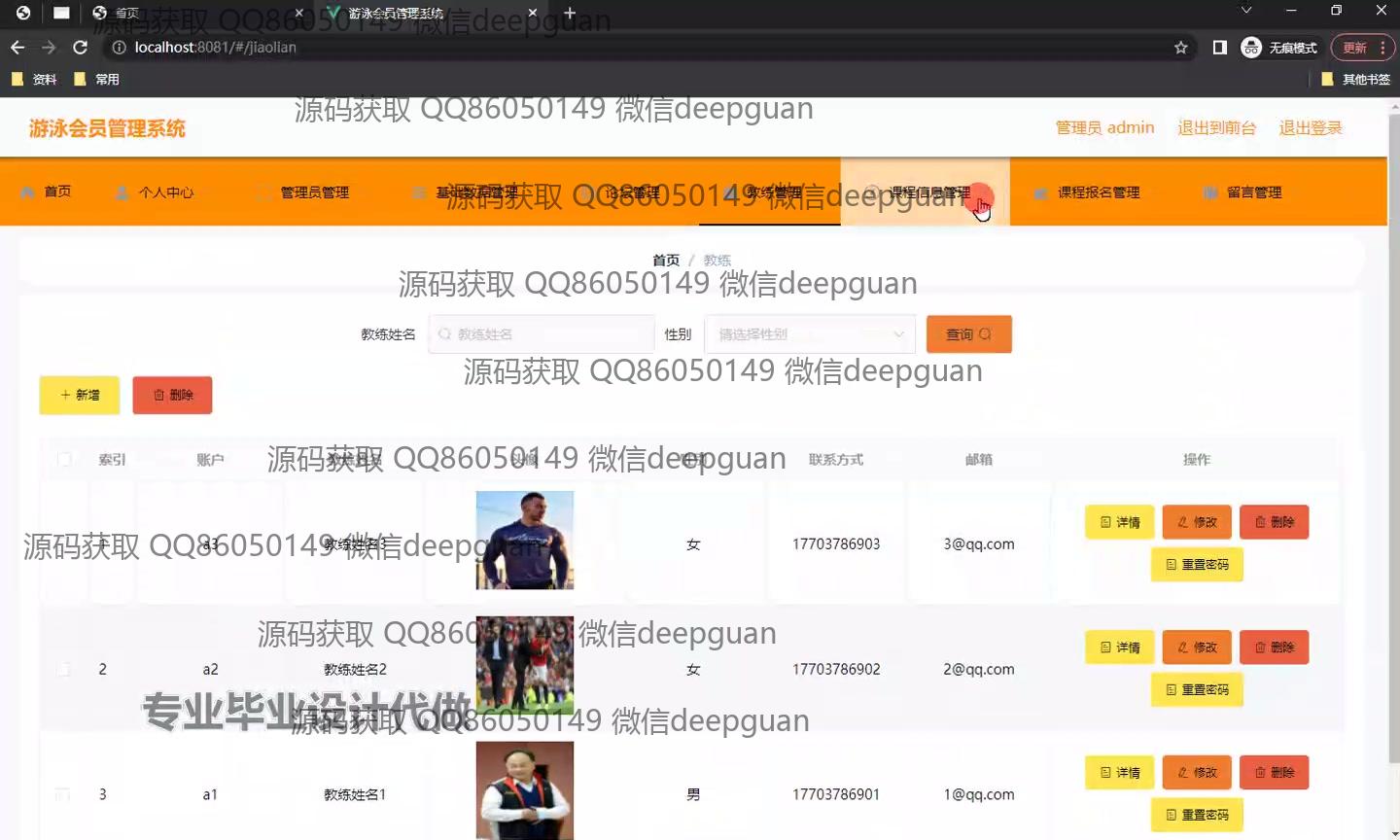Viewport: 1400px width, 840px height.
Task: Open the 常用 bookmark folder
Action: [x=96, y=80]
